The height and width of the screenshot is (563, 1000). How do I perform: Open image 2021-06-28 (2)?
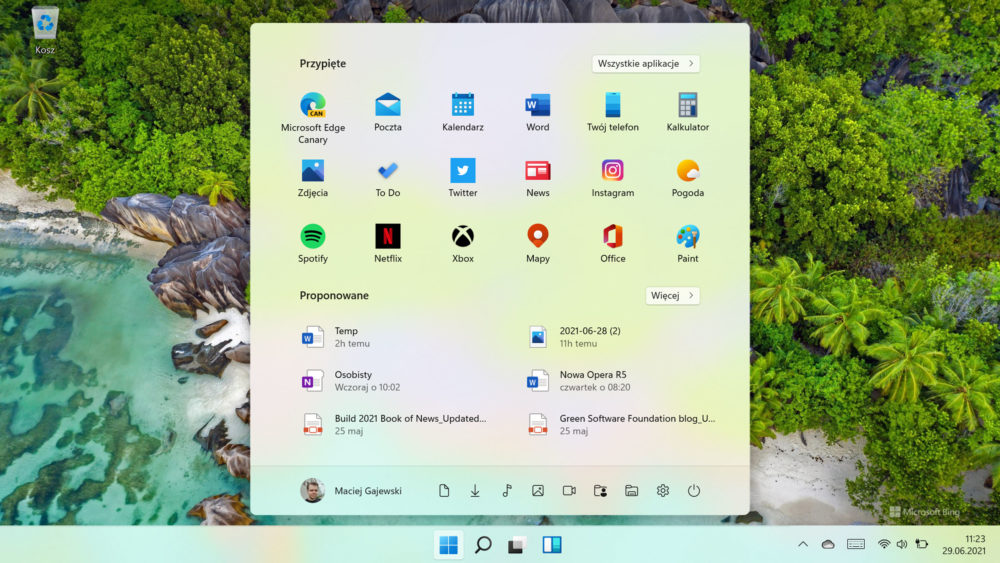(x=574, y=337)
